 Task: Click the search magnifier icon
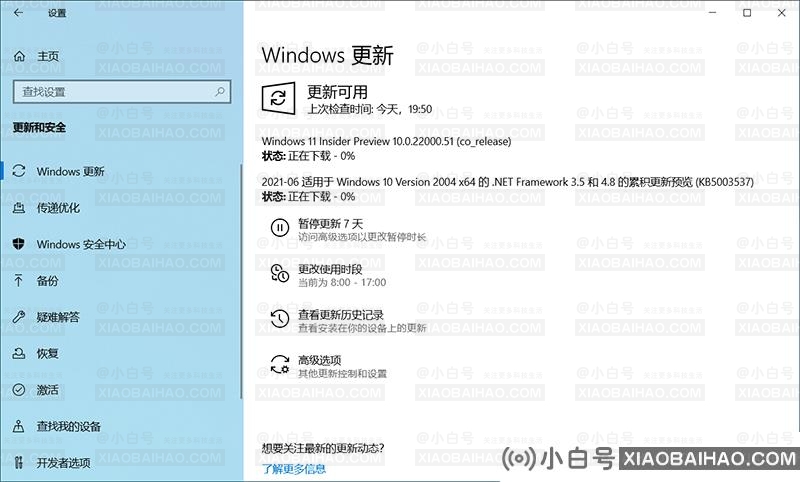pos(220,92)
